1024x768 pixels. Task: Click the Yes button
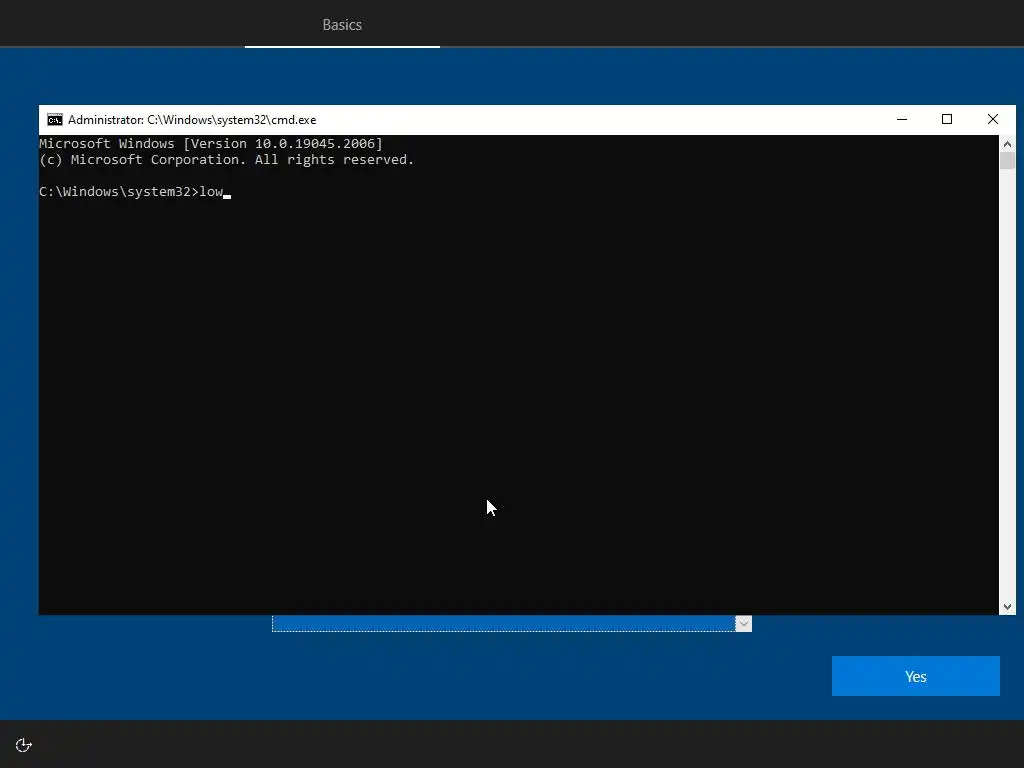pos(916,676)
